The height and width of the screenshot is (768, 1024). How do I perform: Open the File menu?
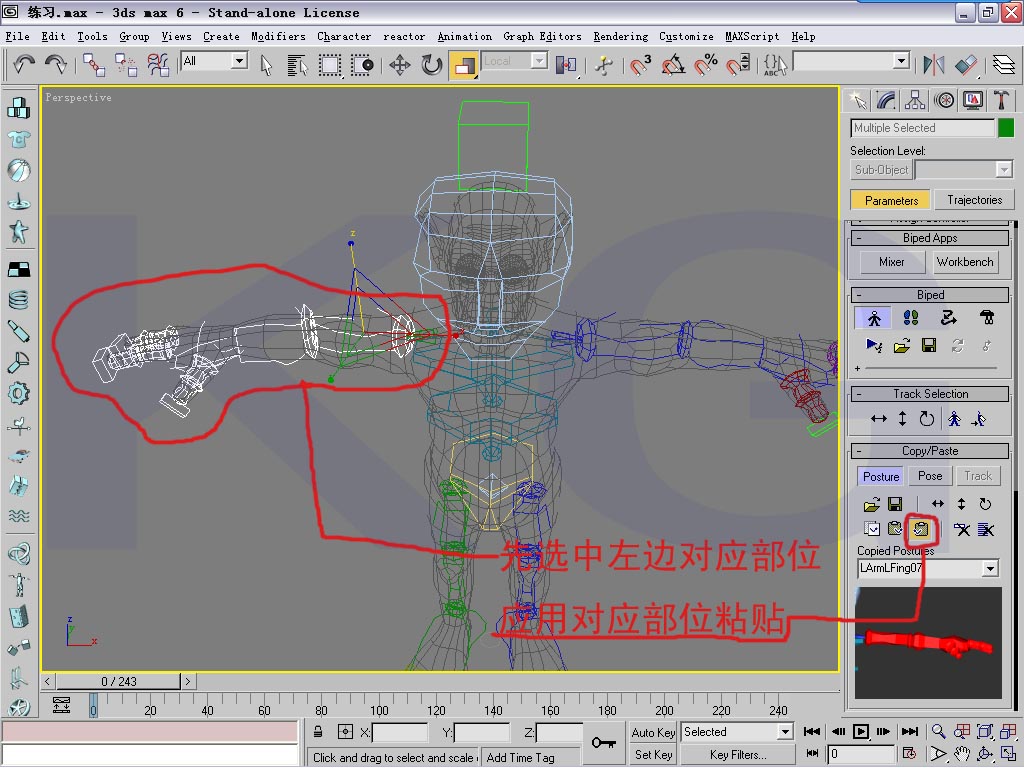(x=17, y=37)
